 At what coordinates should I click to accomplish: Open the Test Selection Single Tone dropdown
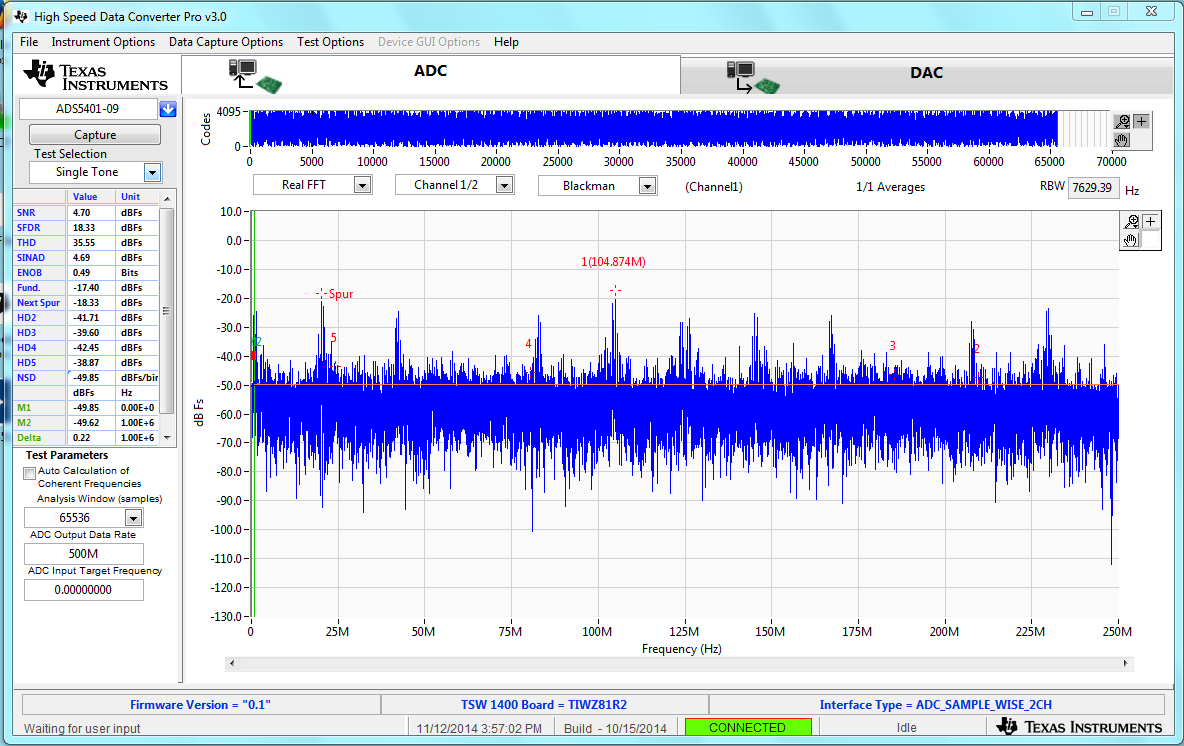click(152, 172)
